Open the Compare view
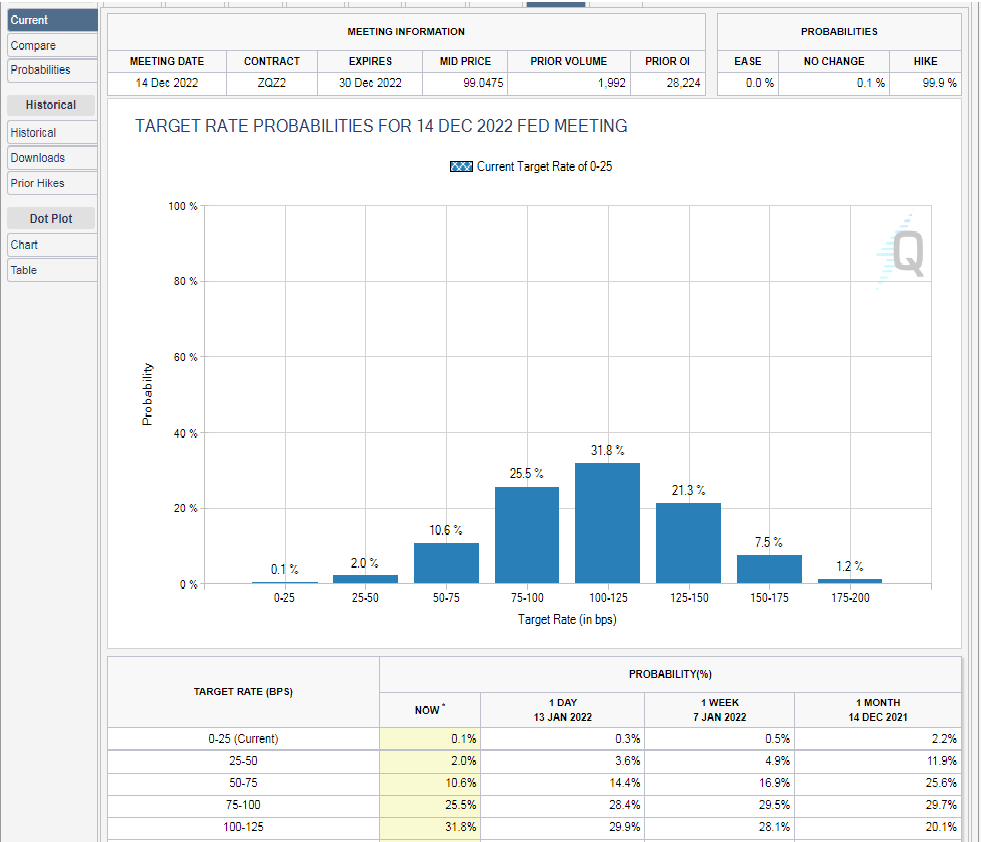The width and height of the screenshot is (981, 842). pyautogui.click(x=52, y=45)
